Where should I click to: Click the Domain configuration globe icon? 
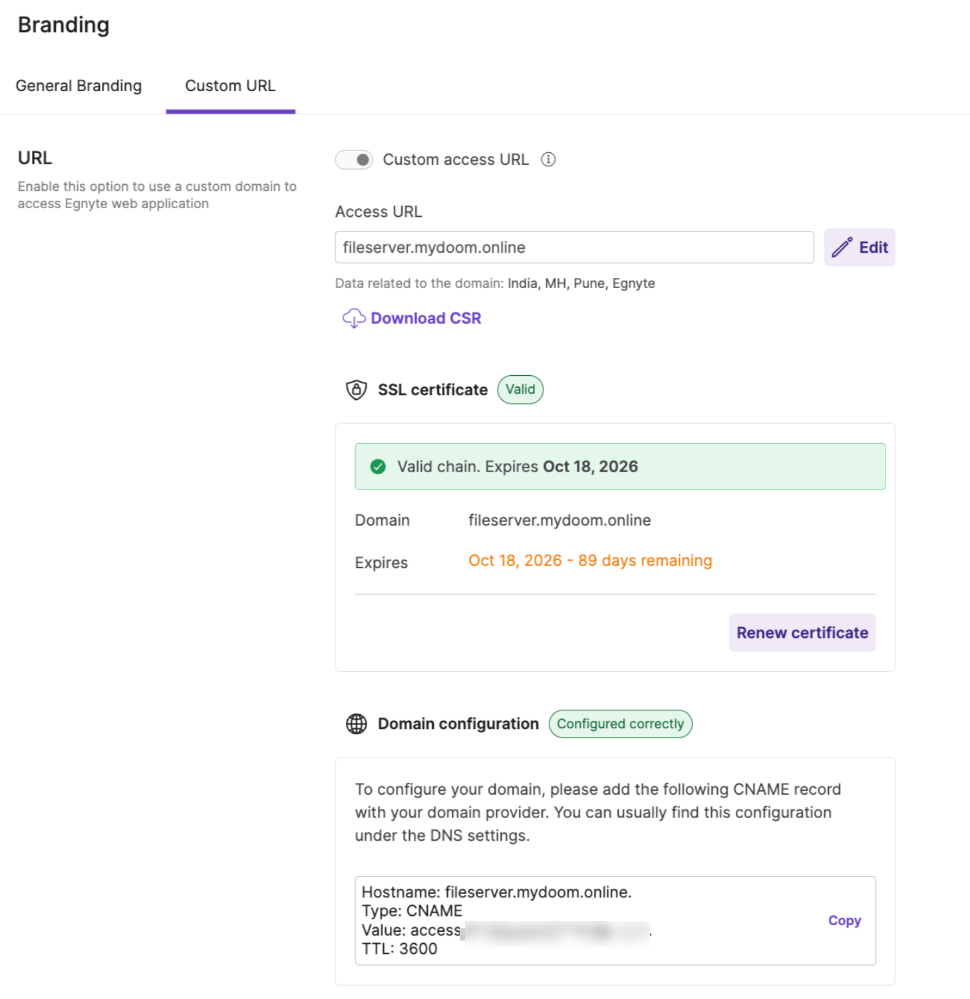tap(356, 724)
